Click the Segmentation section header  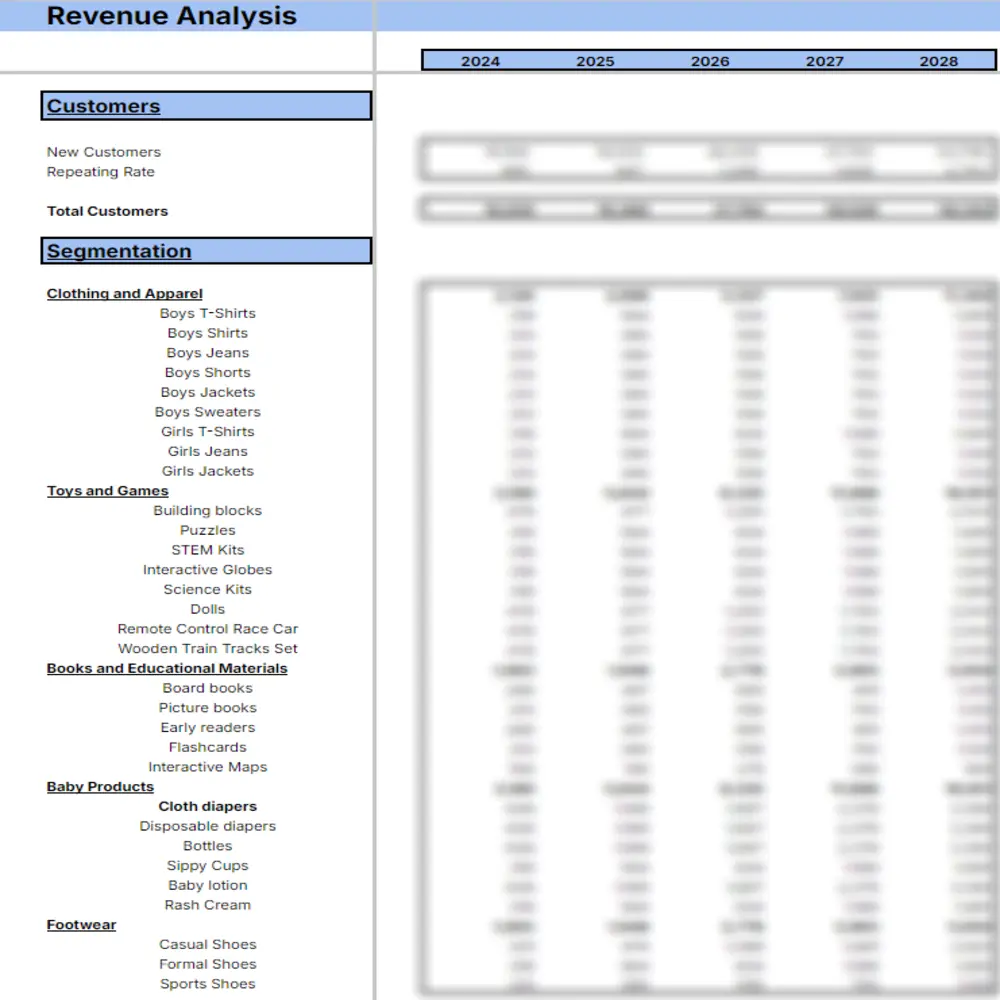click(x=119, y=251)
